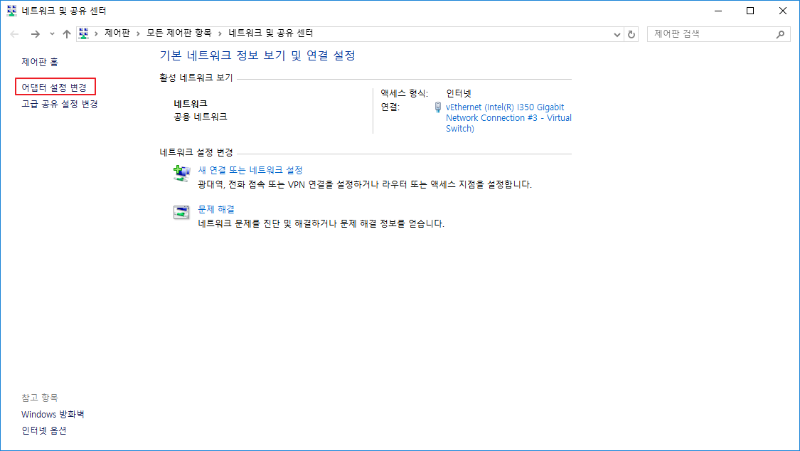Click the 새 연결 또는 네트워크 설정 icon

pyautogui.click(x=181, y=173)
